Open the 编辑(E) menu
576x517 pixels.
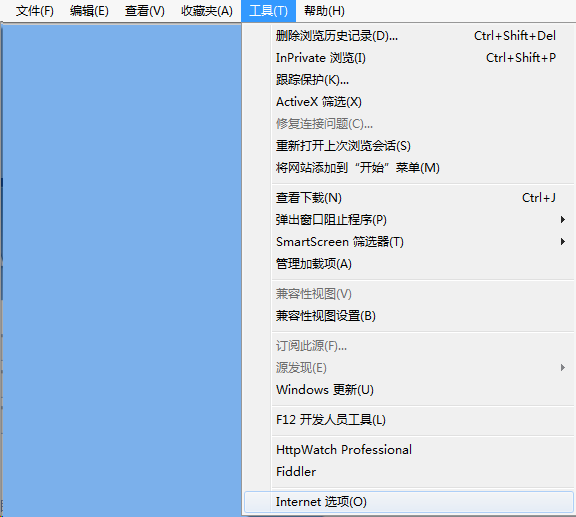[x=89, y=11]
